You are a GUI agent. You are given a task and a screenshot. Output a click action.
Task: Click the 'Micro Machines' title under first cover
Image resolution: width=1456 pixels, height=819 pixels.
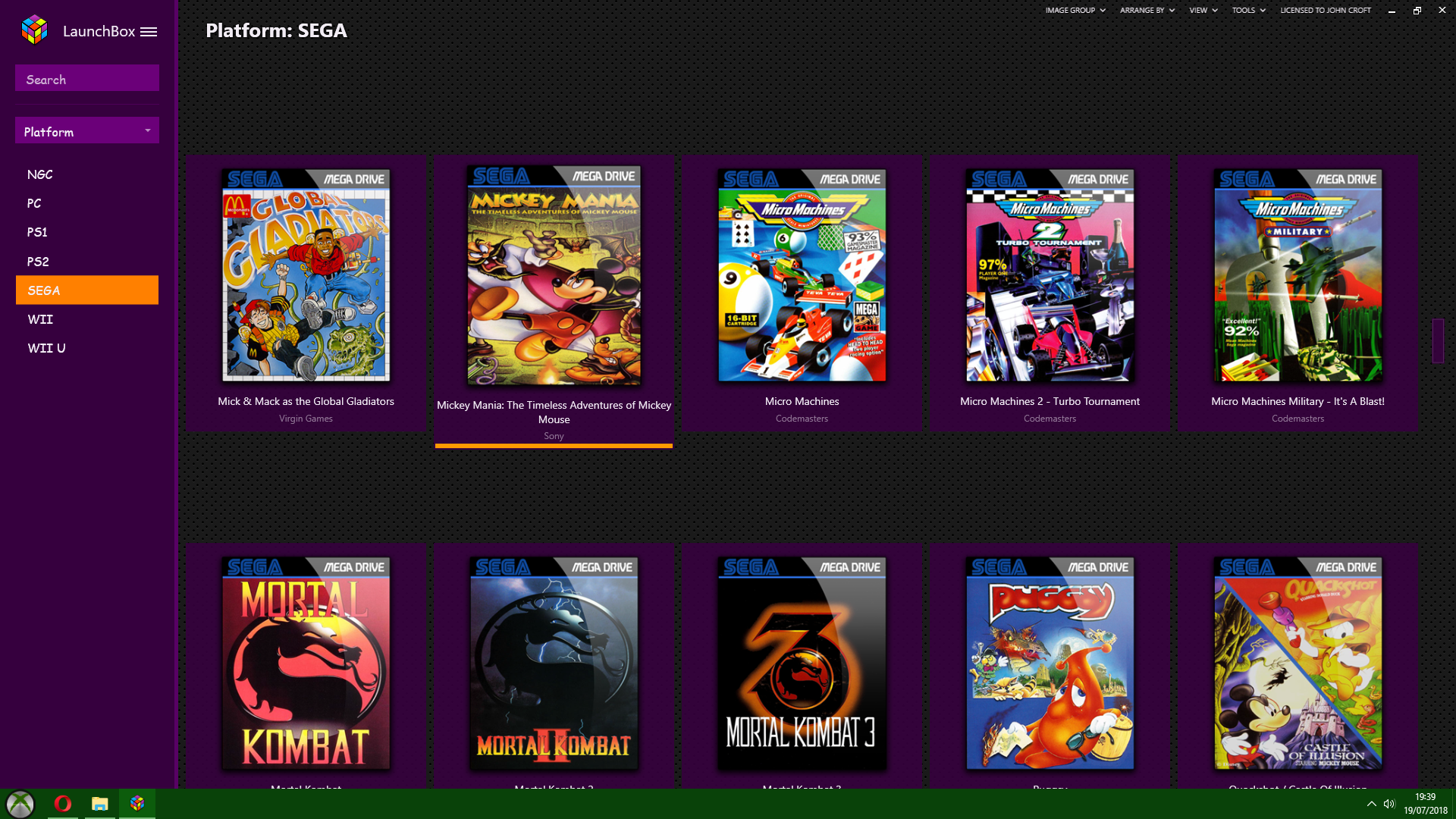(802, 401)
